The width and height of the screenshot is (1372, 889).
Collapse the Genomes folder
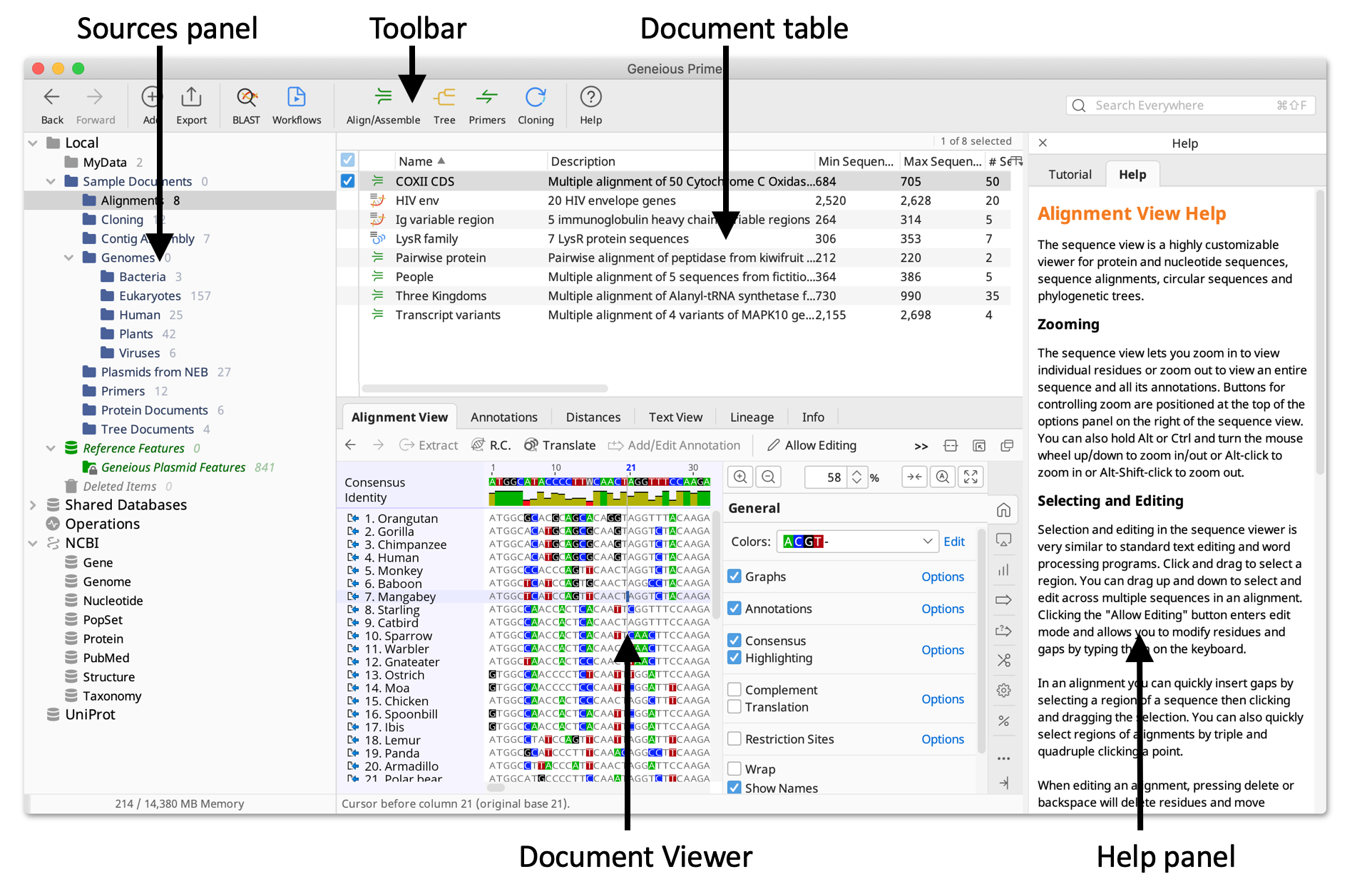tap(69, 258)
